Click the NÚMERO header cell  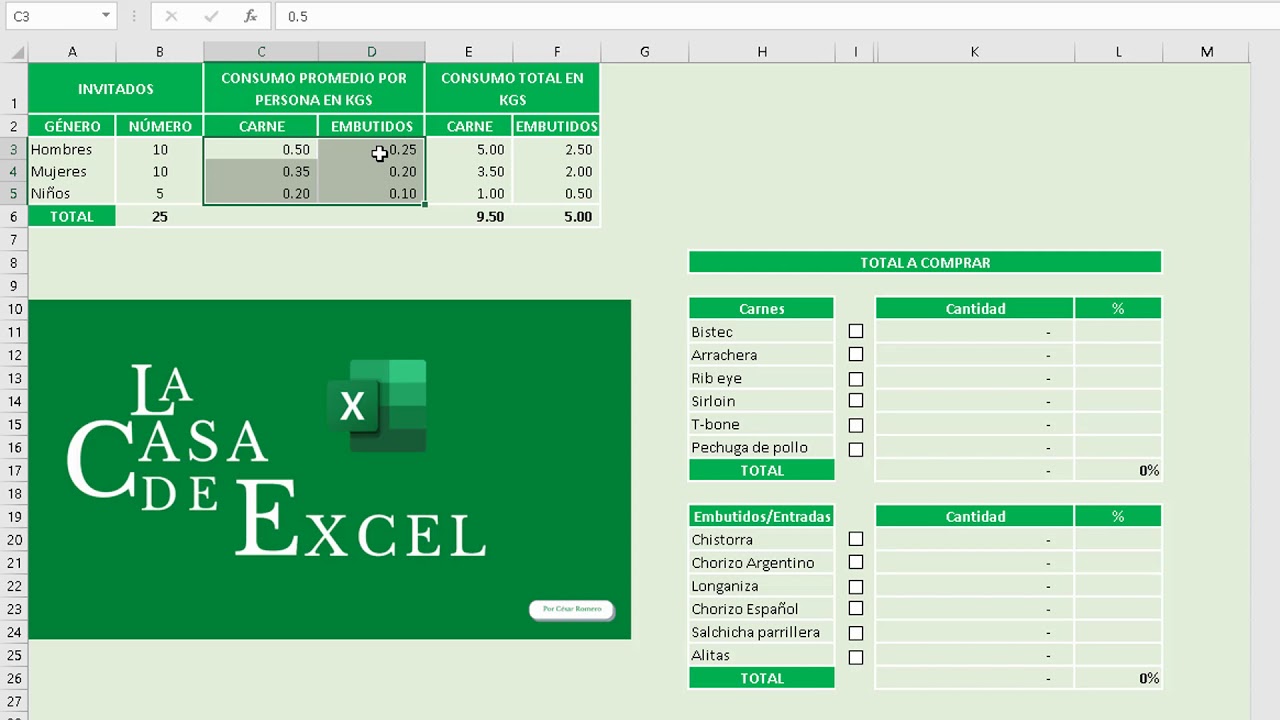click(160, 126)
